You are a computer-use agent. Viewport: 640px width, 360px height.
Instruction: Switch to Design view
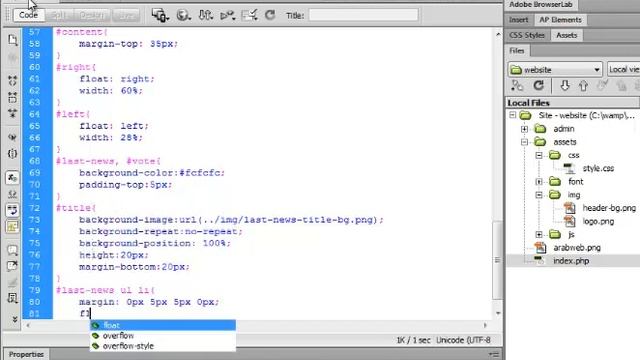click(x=92, y=15)
